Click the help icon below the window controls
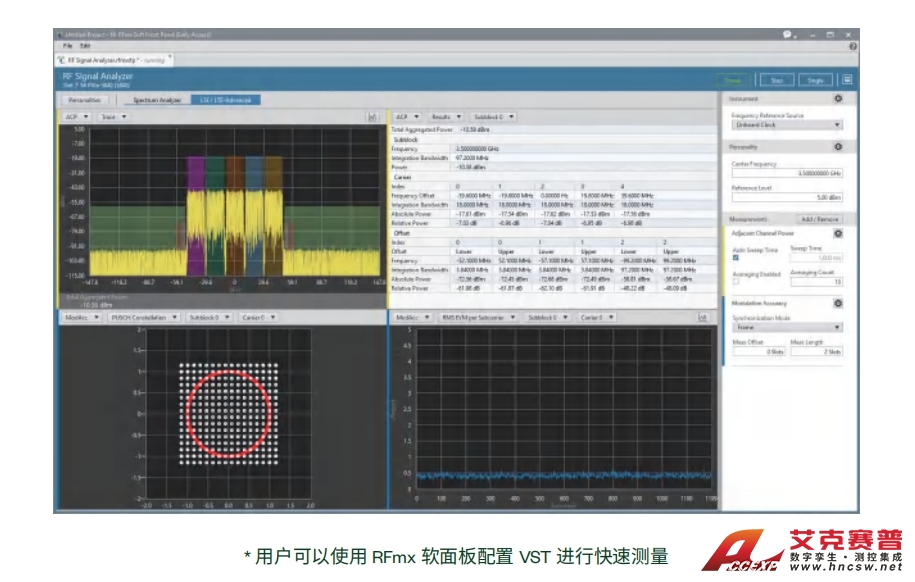 tap(852, 46)
